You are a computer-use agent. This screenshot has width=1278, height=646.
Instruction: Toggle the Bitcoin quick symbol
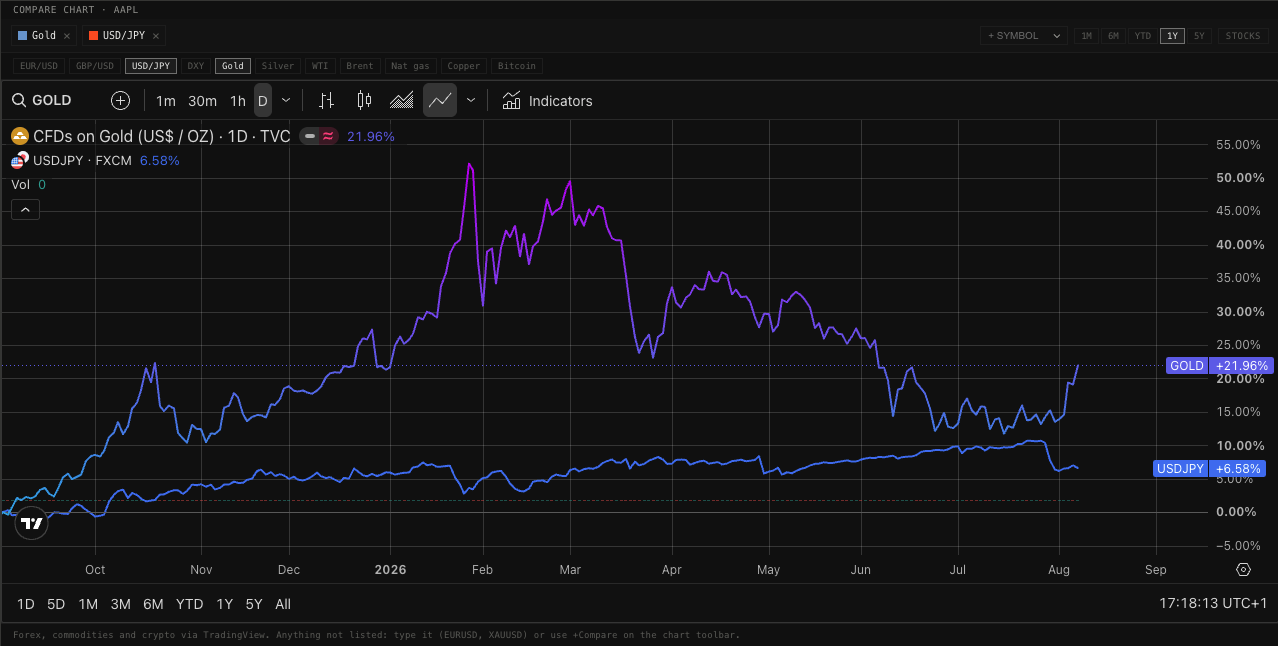click(516, 66)
